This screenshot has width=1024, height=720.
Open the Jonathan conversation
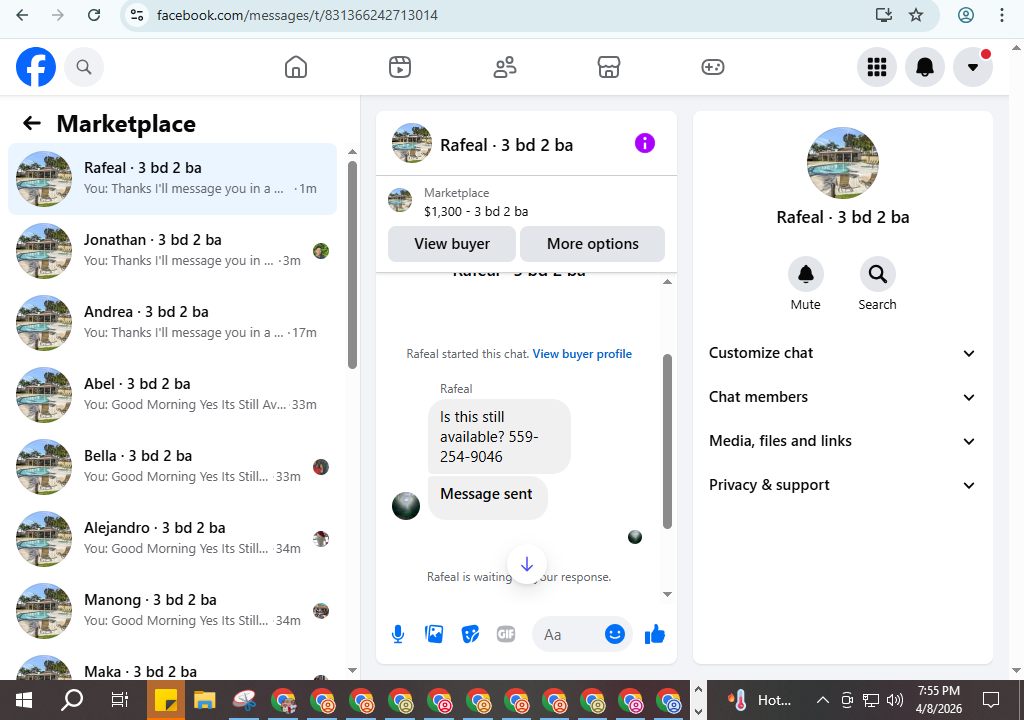point(172,250)
